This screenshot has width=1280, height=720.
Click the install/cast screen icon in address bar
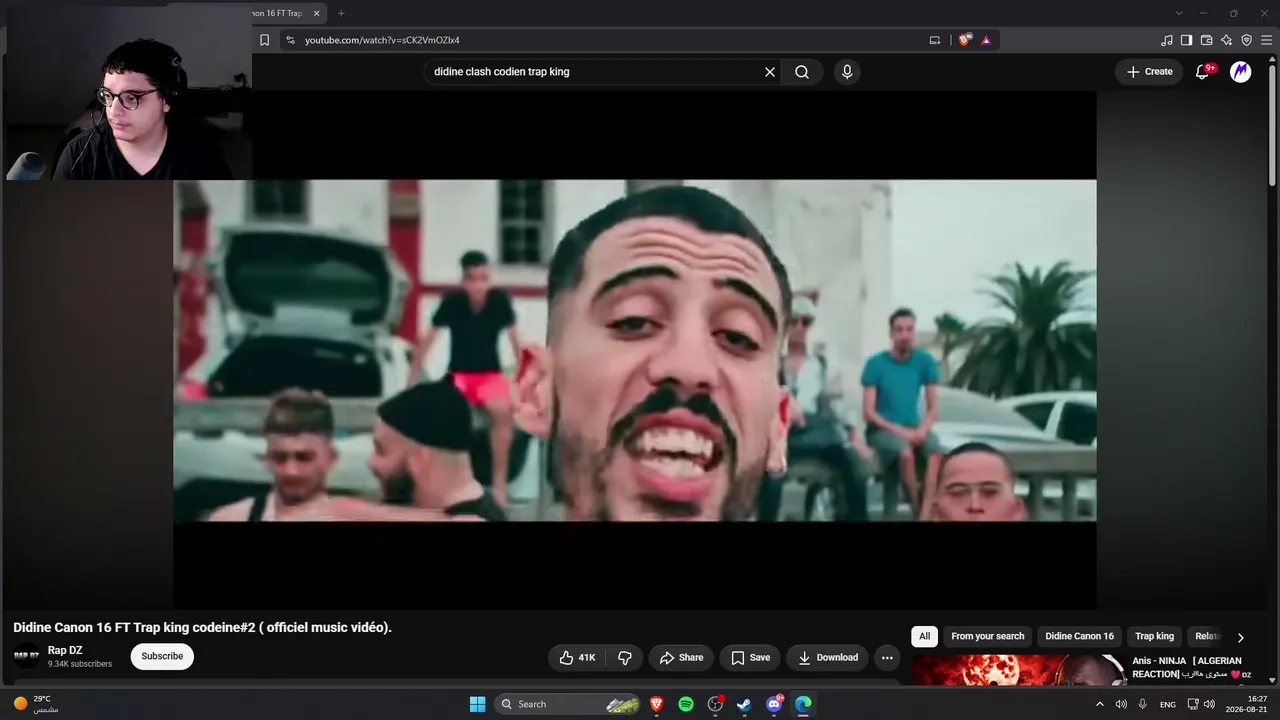935,40
